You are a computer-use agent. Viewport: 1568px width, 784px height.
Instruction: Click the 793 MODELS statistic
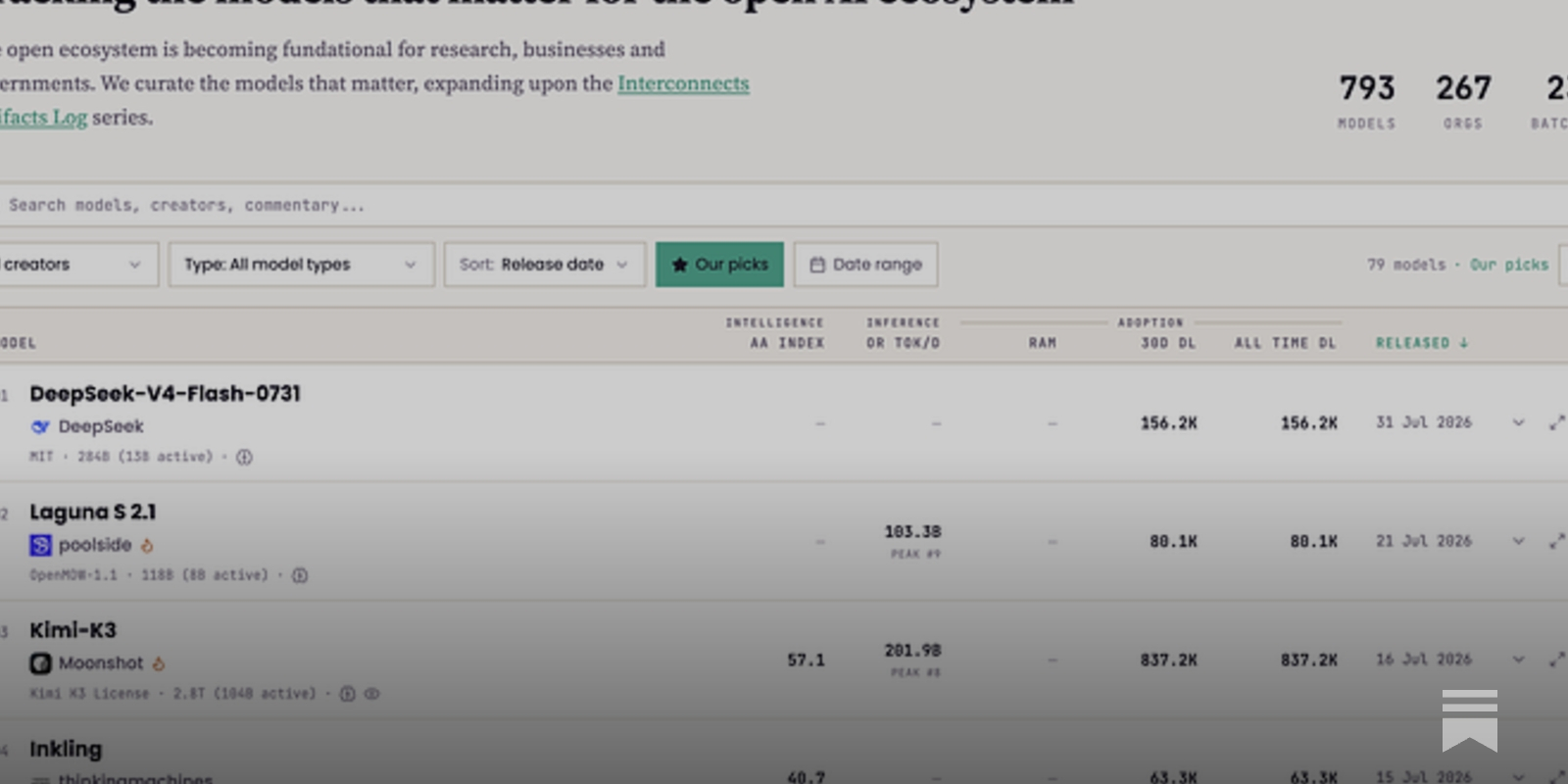click(x=1367, y=101)
